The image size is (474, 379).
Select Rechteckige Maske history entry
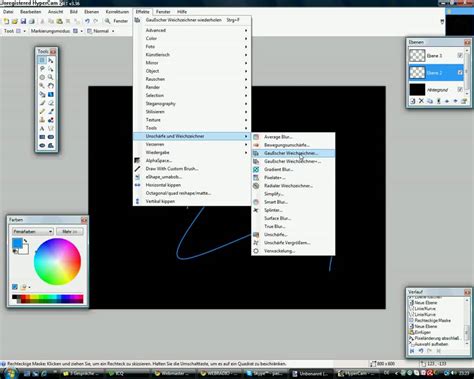point(432,320)
